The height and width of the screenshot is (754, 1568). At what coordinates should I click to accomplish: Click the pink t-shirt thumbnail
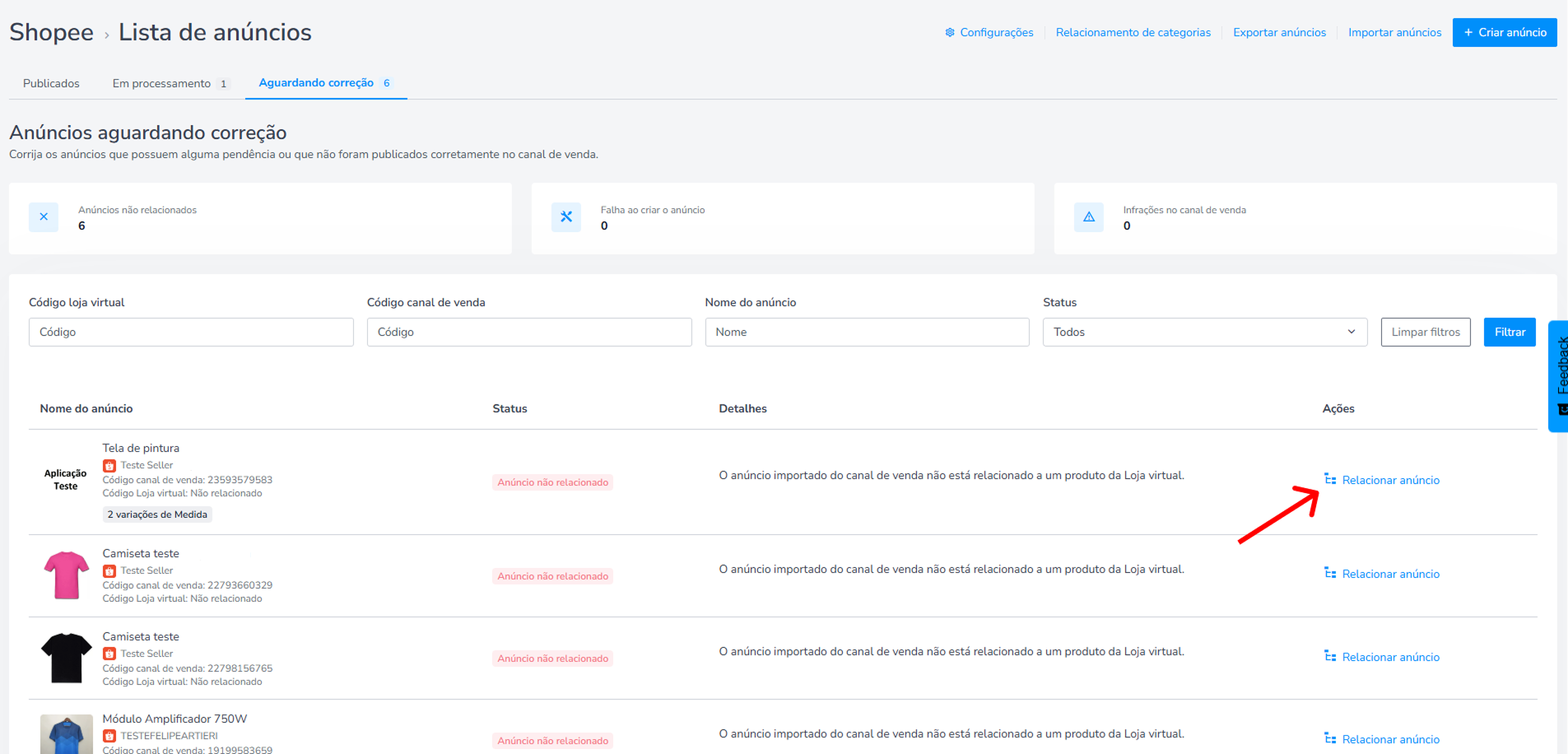tap(67, 575)
